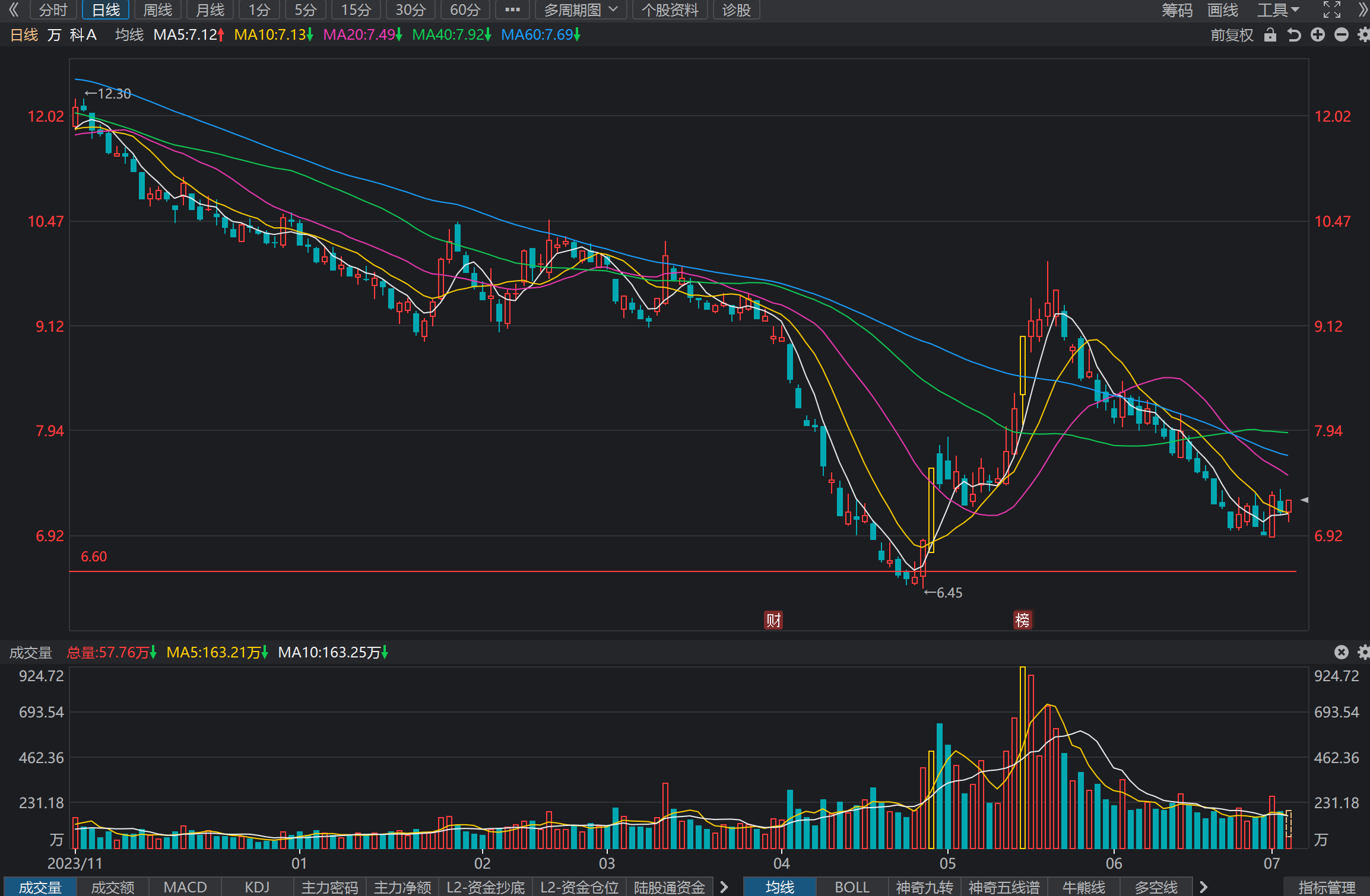Switch overlay to 神奇五线谱
Image resolution: width=1370 pixels, height=896 pixels.
[1004, 887]
